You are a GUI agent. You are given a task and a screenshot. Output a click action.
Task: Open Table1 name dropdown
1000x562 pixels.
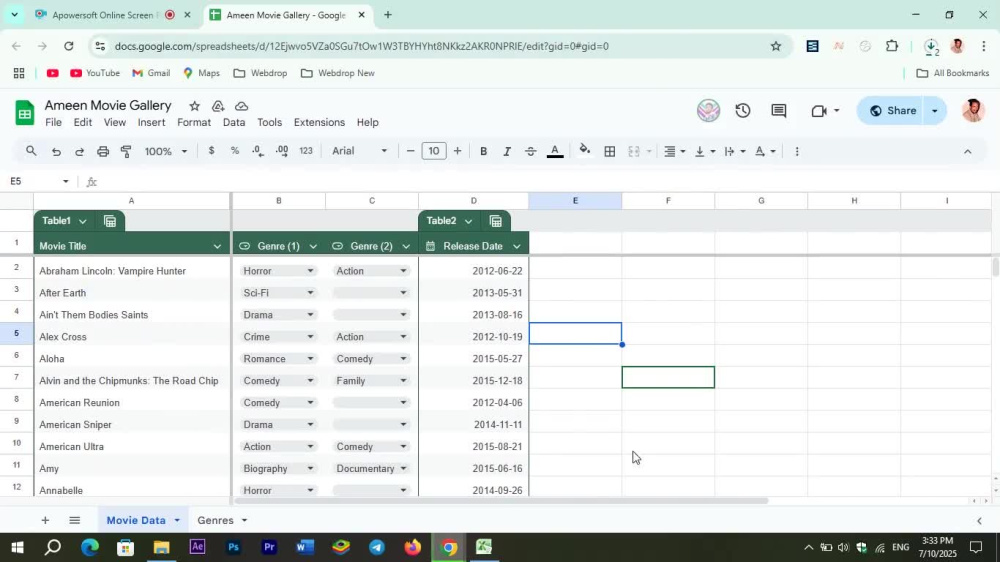point(83,221)
